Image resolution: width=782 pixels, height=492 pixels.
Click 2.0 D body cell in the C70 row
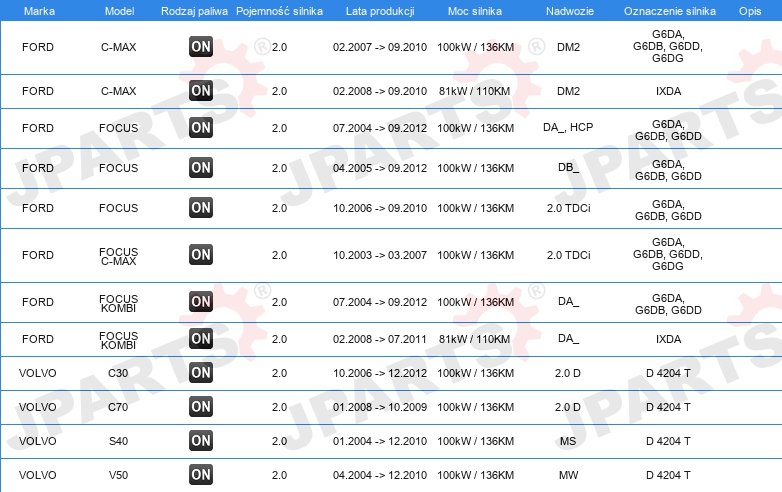[x=568, y=407]
